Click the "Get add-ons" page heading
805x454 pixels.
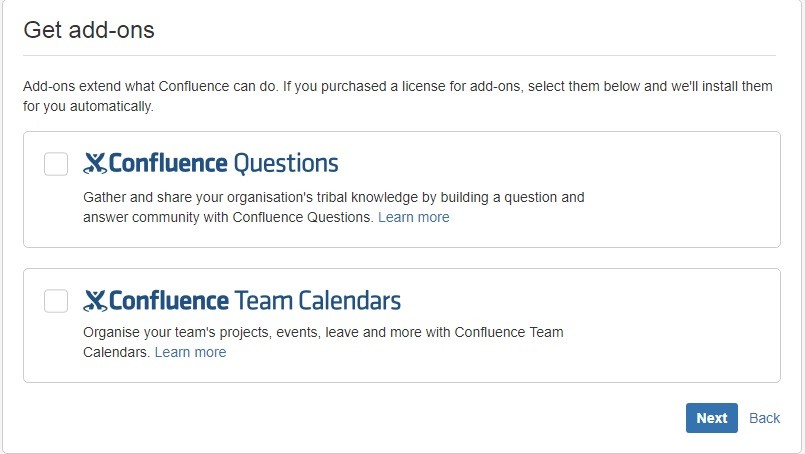(x=89, y=29)
